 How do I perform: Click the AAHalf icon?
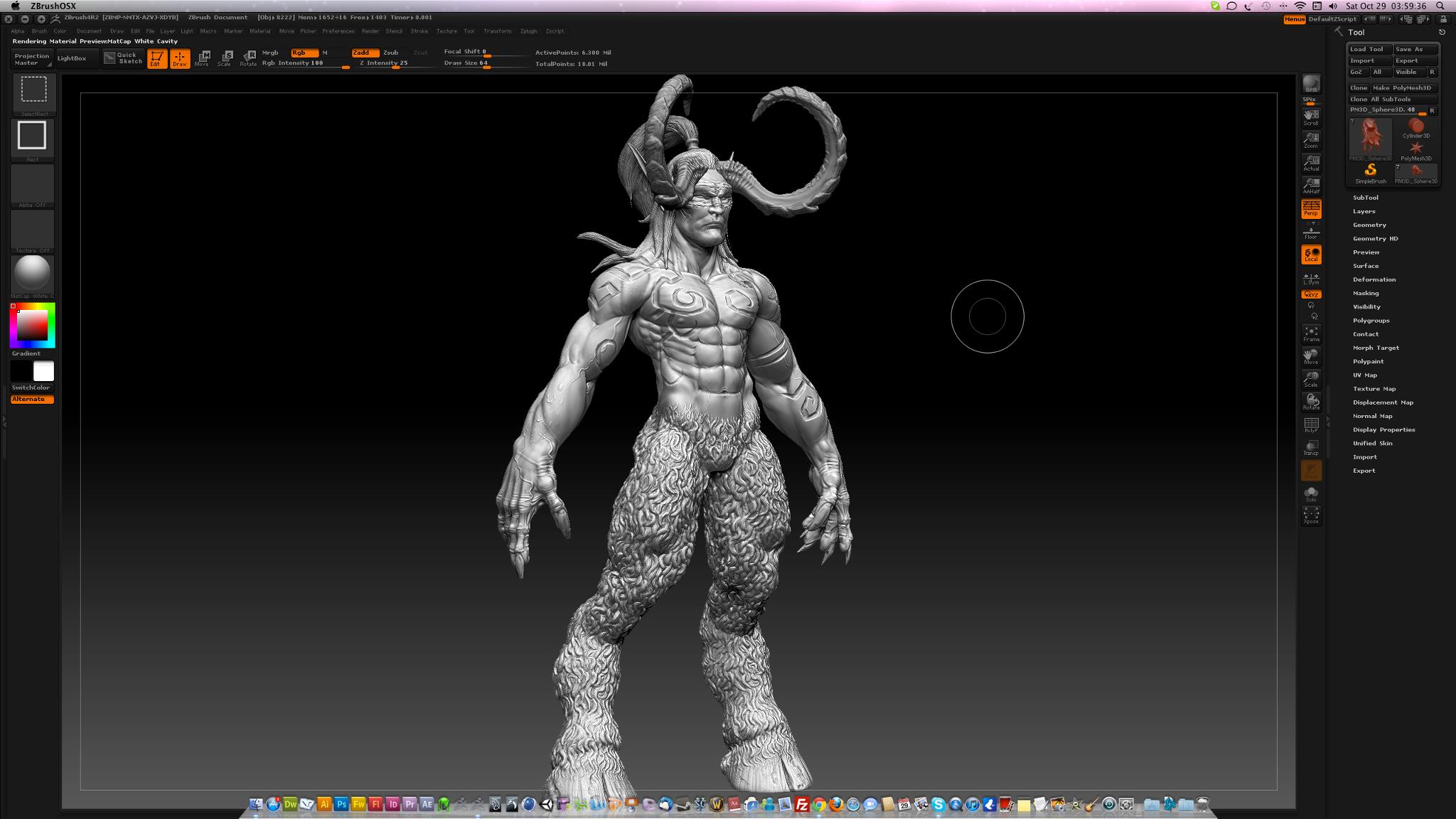point(1311,185)
